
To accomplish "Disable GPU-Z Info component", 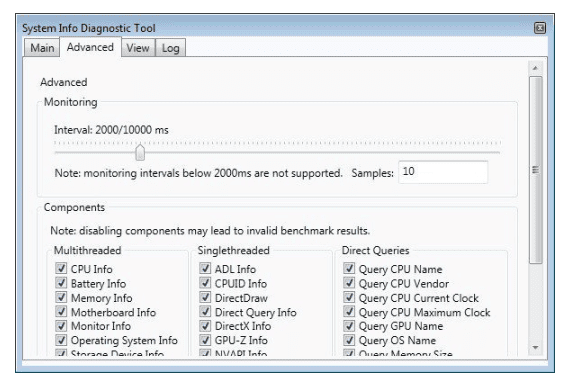I will (205, 340).
